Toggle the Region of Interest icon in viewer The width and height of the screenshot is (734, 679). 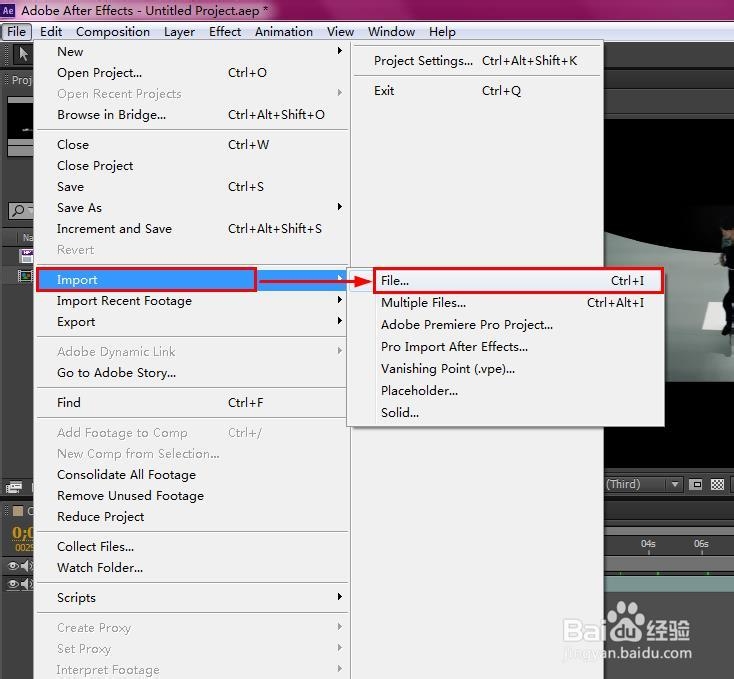pos(696,484)
